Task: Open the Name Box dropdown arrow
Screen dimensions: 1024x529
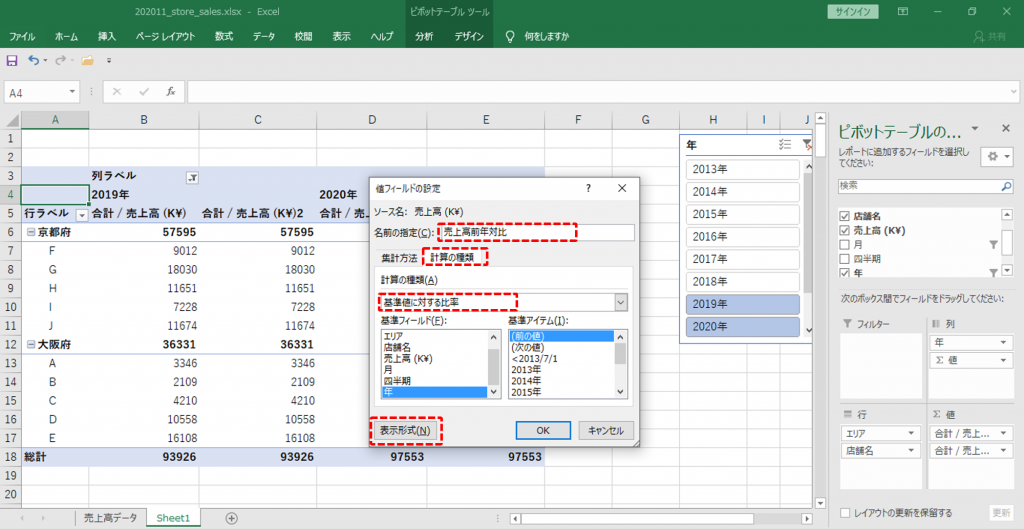Action: pyautogui.click(x=72, y=92)
